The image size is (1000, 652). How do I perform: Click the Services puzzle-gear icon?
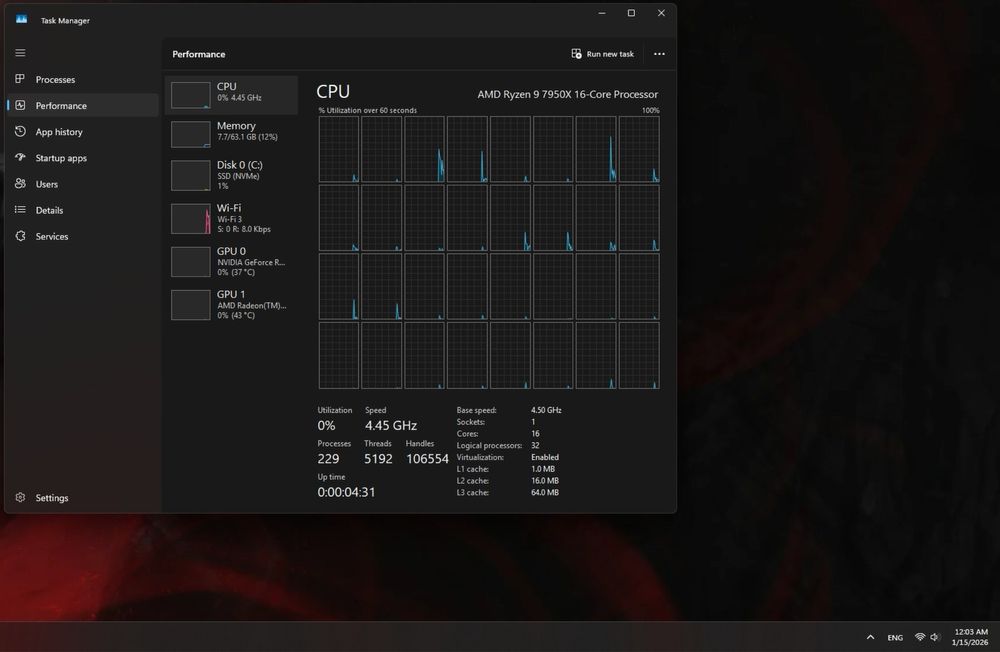pyautogui.click(x=20, y=236)
